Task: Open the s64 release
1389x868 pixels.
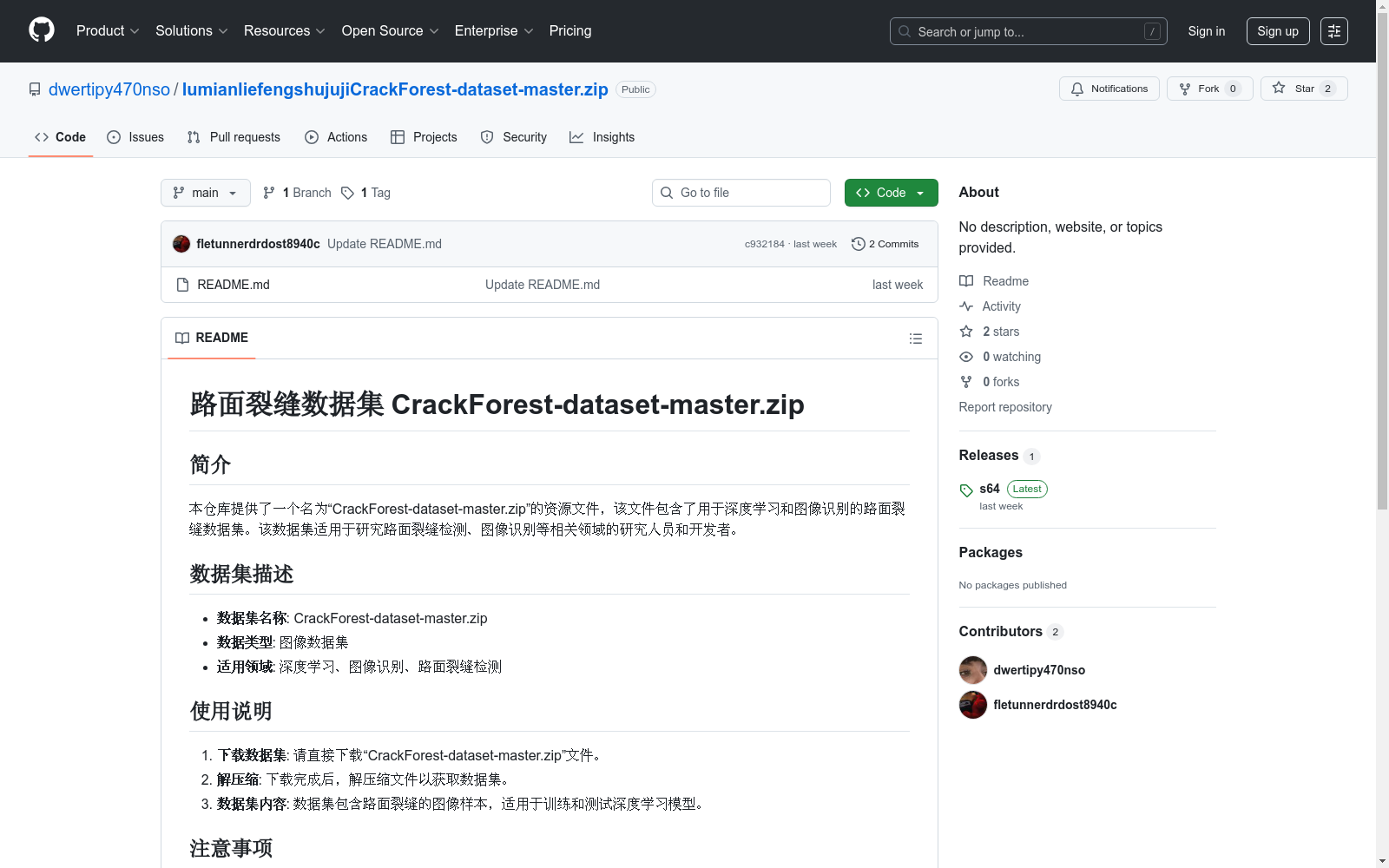Action: tap(990, 489)
